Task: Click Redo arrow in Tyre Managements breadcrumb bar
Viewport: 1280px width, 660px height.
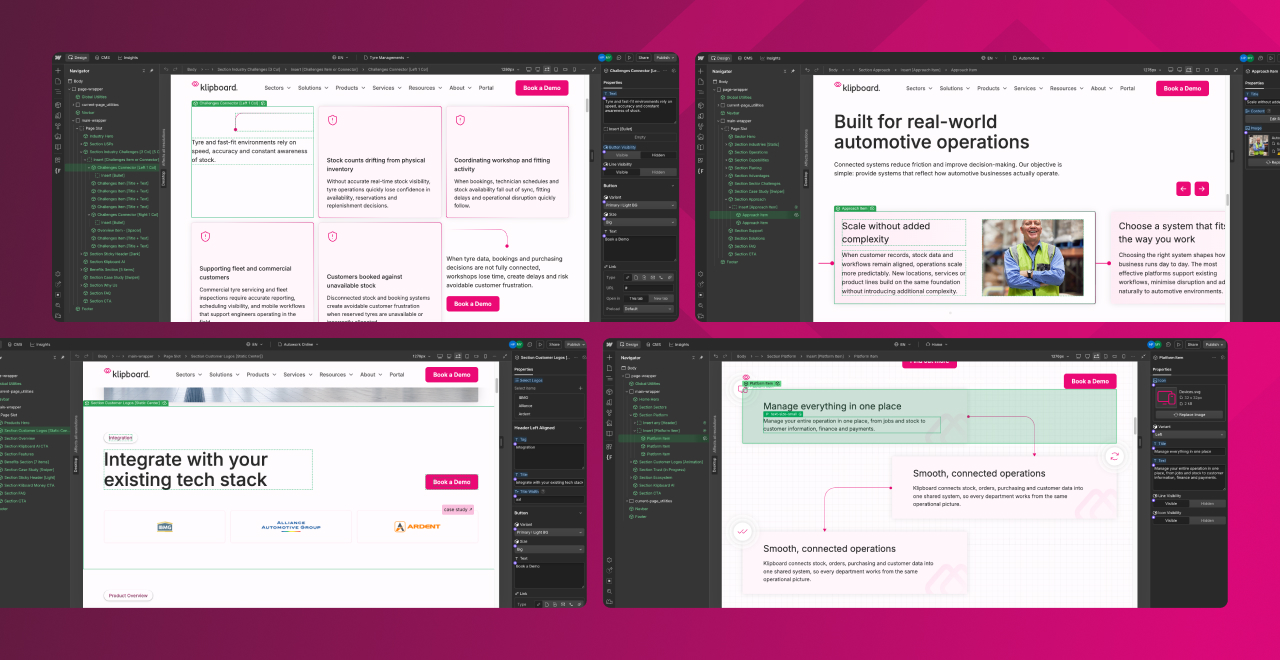Action: click(x=175, y=69)
